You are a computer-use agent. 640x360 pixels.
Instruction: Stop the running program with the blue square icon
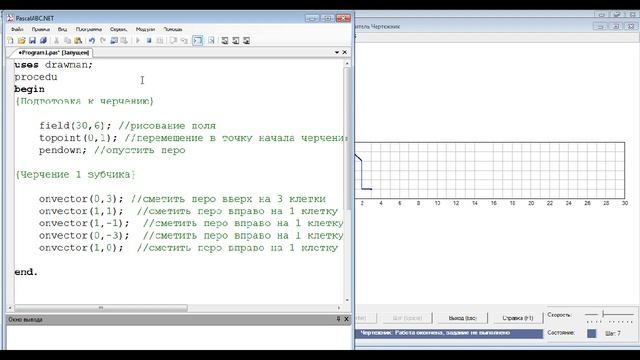coord(149,40)
